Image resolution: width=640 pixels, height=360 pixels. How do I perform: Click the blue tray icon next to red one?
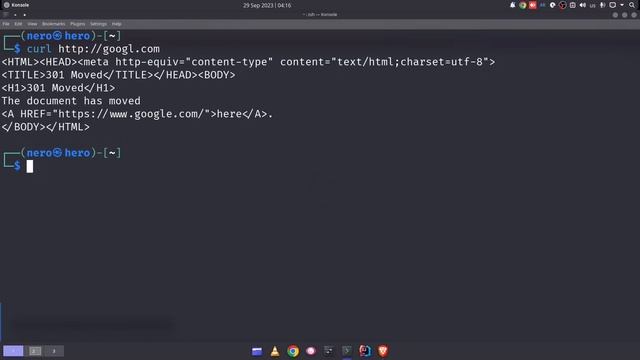pos(542,5)
